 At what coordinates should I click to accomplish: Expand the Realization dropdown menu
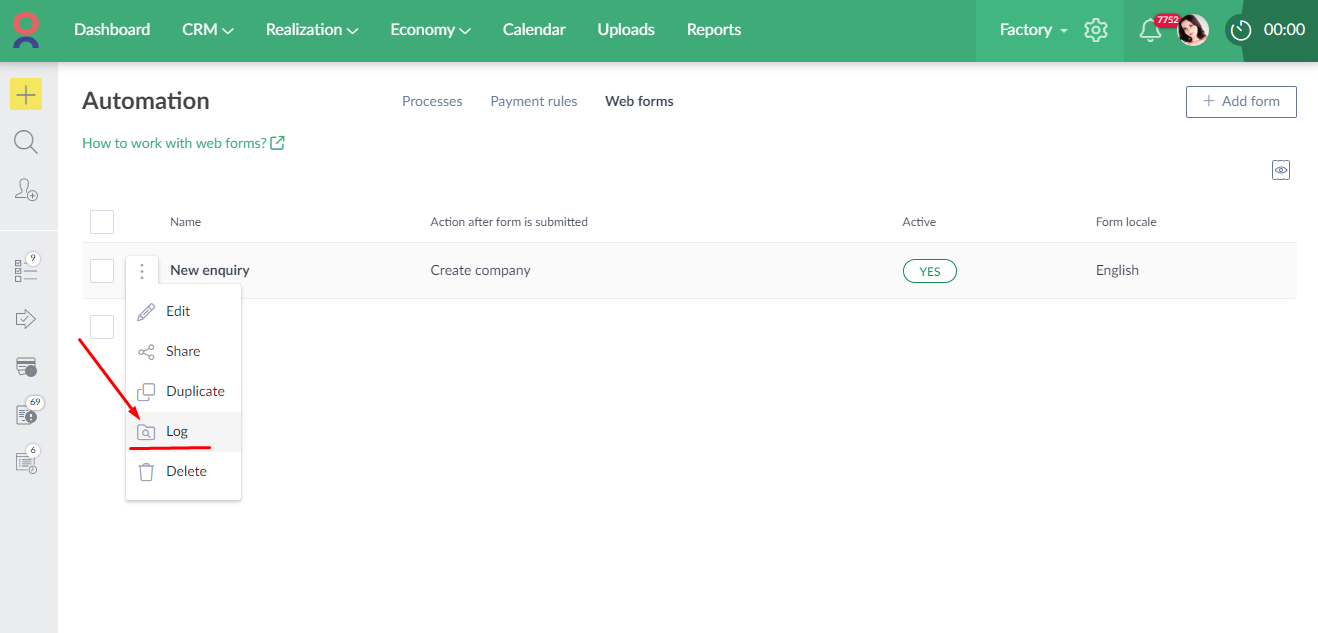coord(312,30)
